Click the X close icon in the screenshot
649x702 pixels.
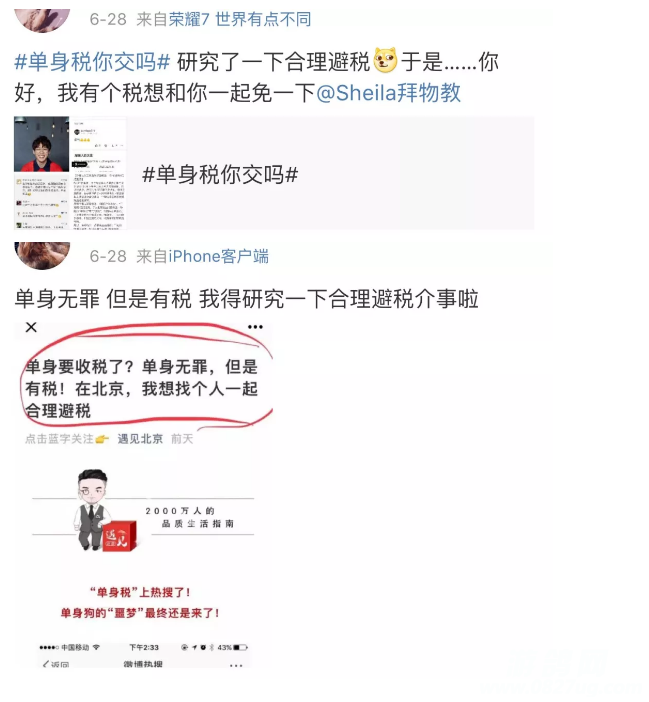(x=31, y=327)
